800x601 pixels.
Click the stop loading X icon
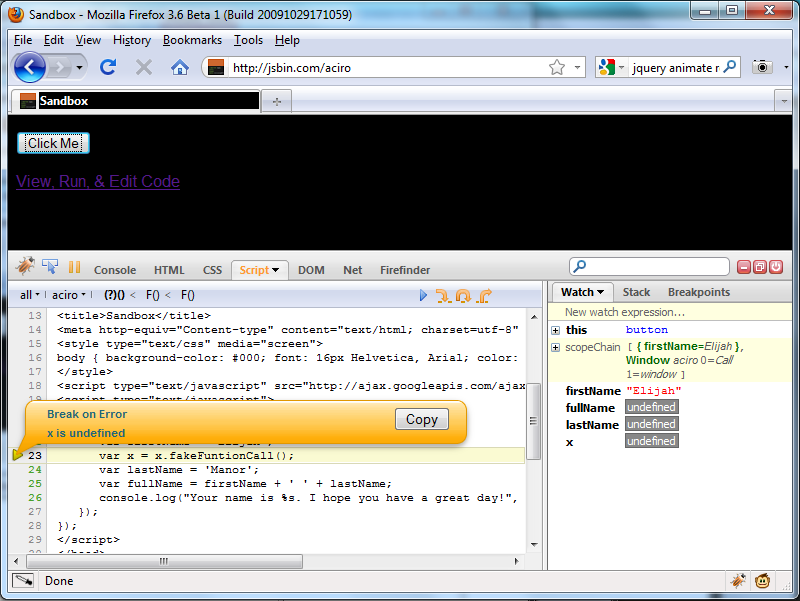[144, 67]
